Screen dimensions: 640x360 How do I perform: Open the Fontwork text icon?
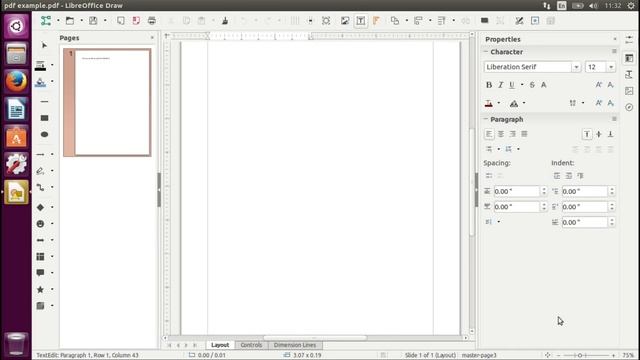tap(376, 20)
